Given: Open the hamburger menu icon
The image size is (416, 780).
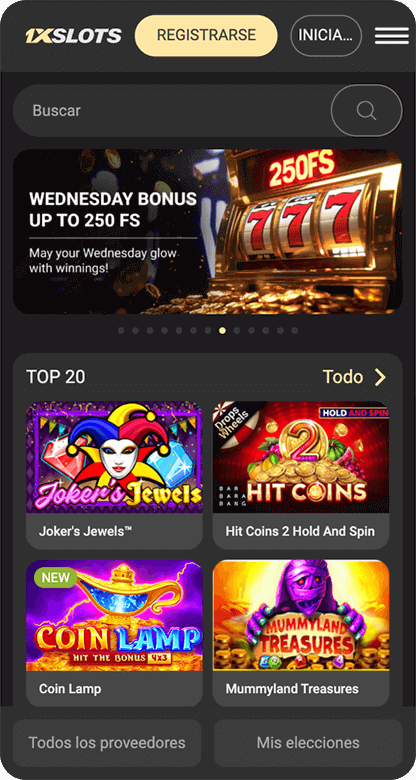Looking at the screenshot, I should point(392,35).
